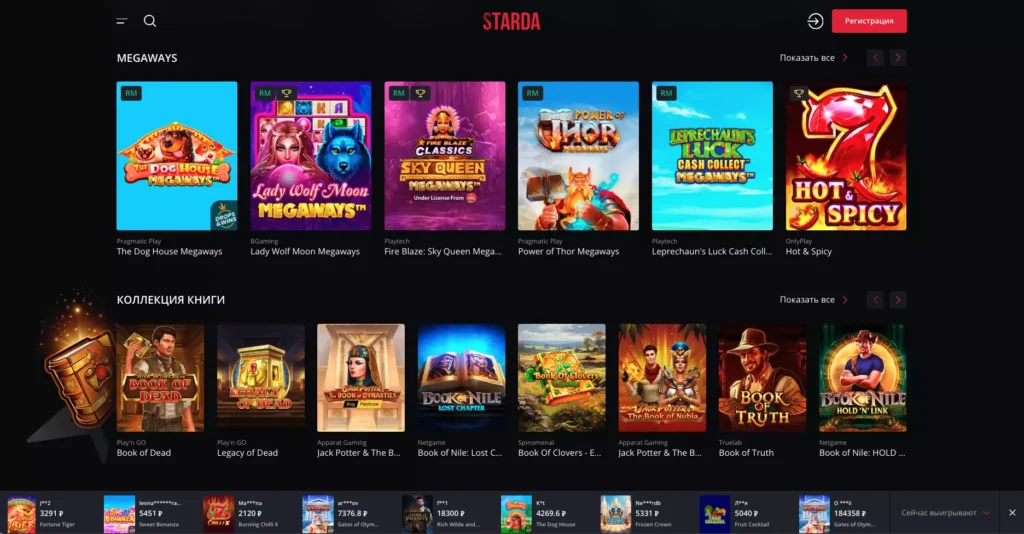Screen dimensions: 1024x534
Task: Show next Megaways games with right arrow
Action: (x=898, y=57)
